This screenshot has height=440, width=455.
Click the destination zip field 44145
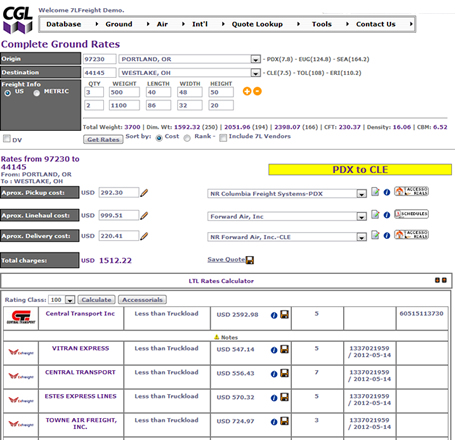tap(99, 73)
